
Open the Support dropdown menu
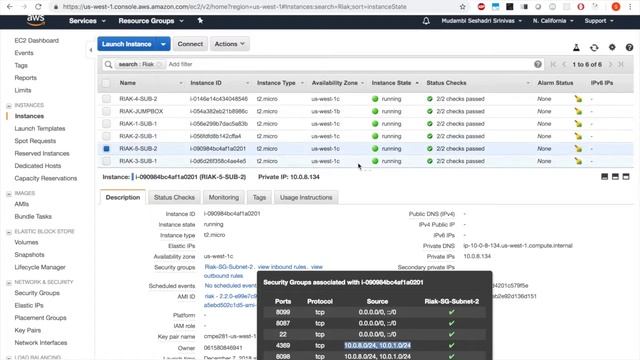click(x=599, y=21)
